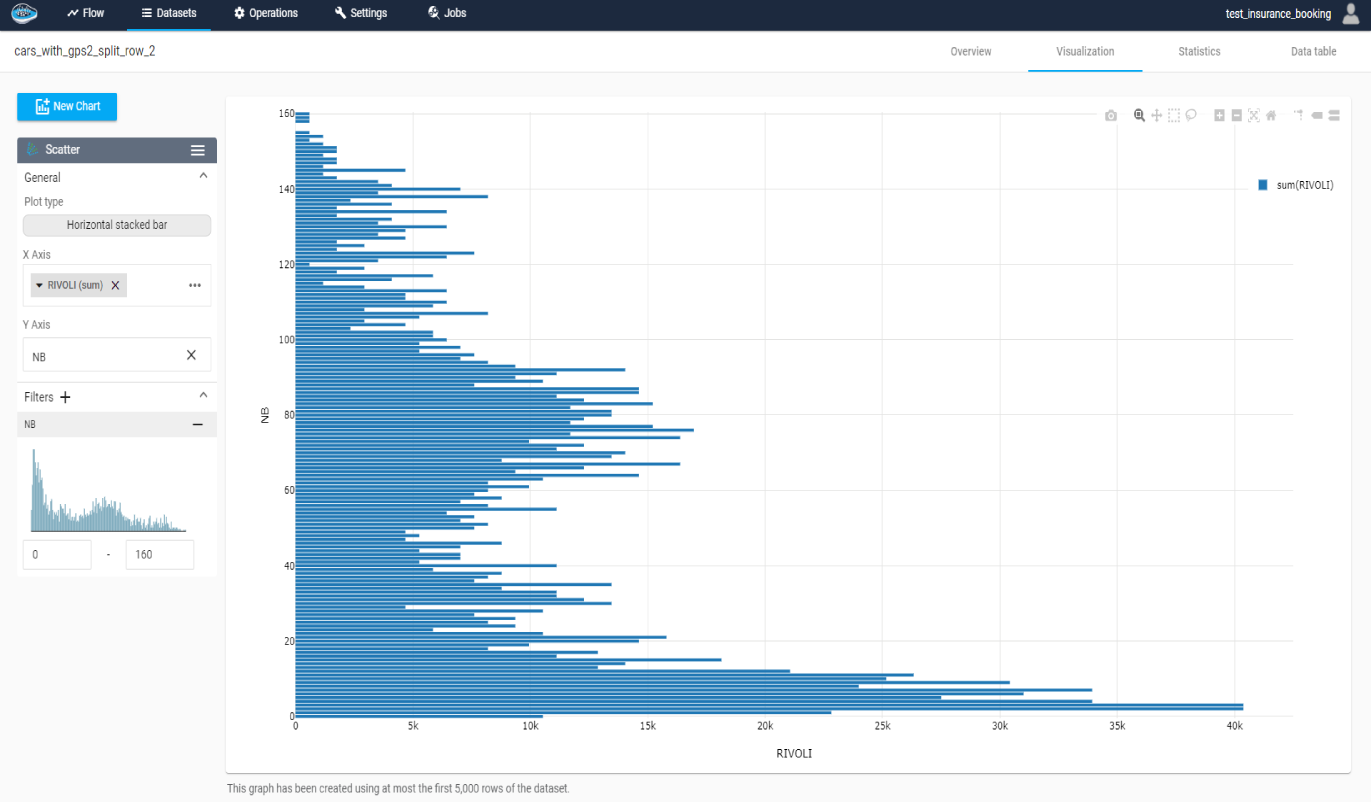Switch to the Statistics tab
This screenshot has width=1371, height=802.
[1199, 52]
